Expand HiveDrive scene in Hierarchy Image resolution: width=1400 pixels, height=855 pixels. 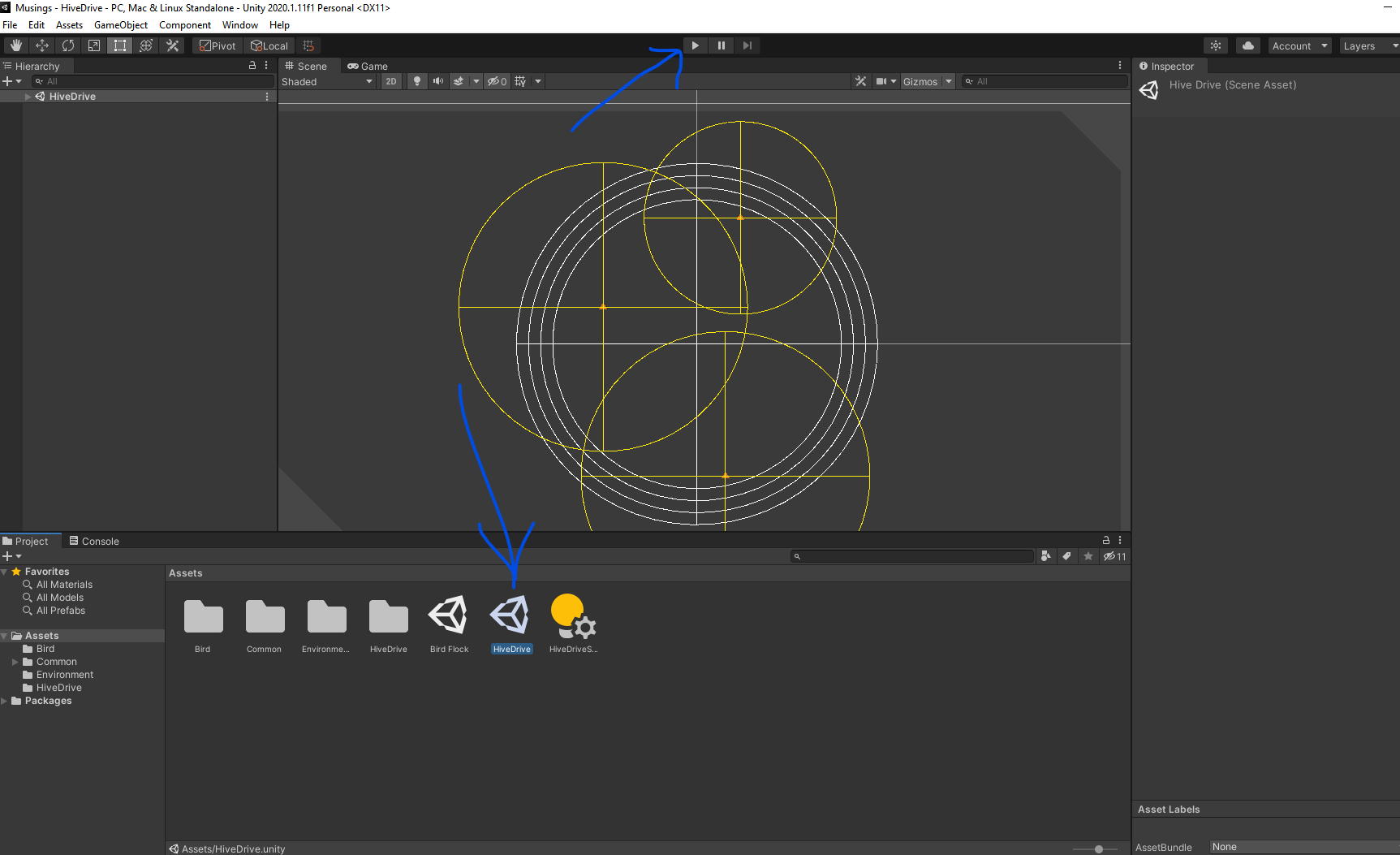[x=28, y=97]
